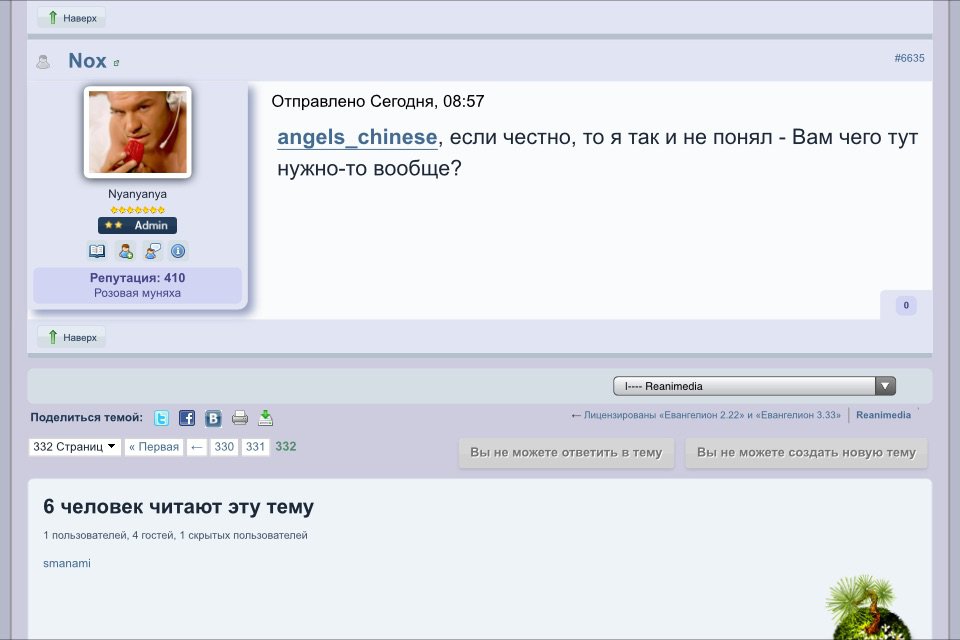Share topic on VKontakte

point(213,418)
